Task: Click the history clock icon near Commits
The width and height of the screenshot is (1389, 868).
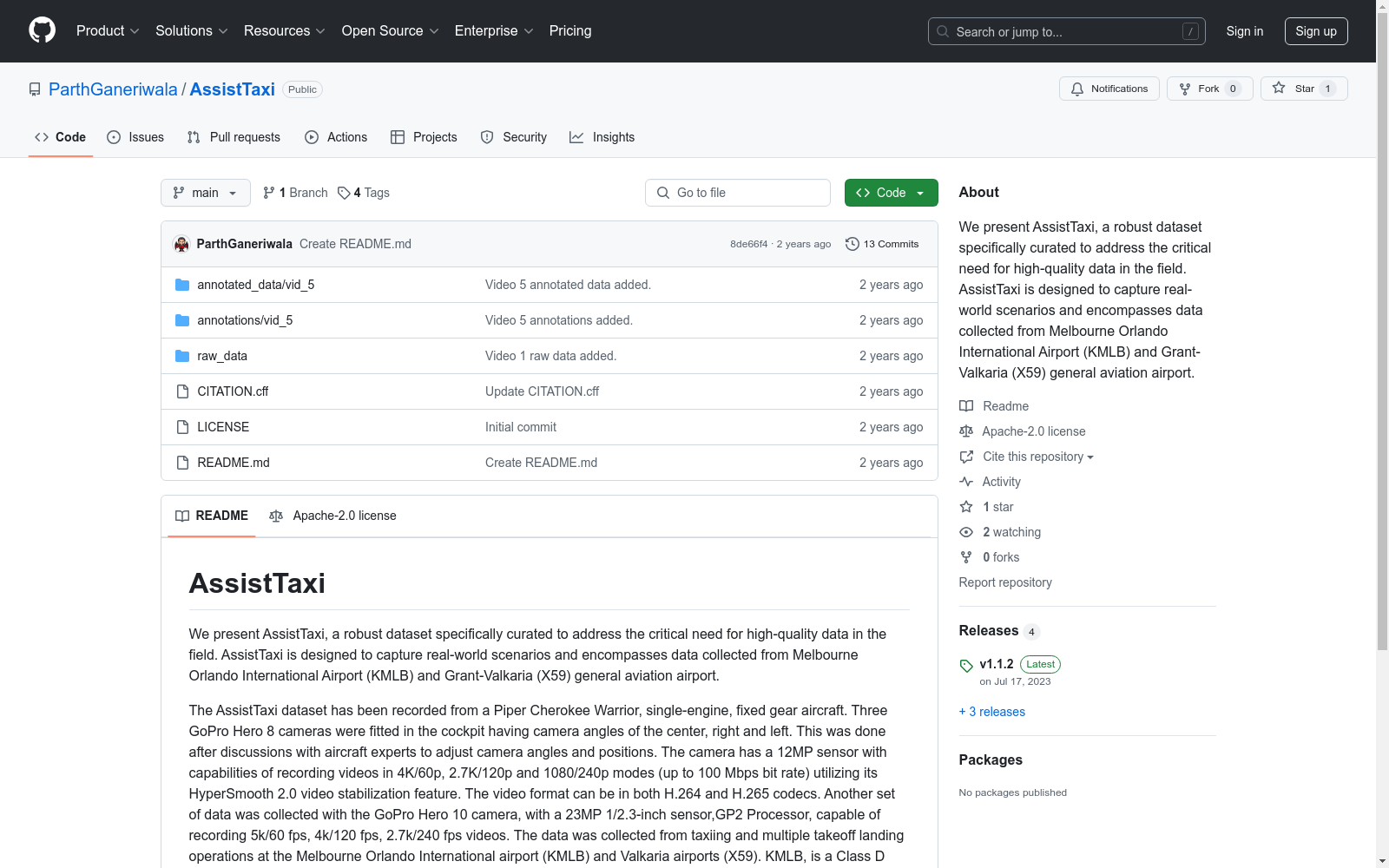Action: coord(852,244)
